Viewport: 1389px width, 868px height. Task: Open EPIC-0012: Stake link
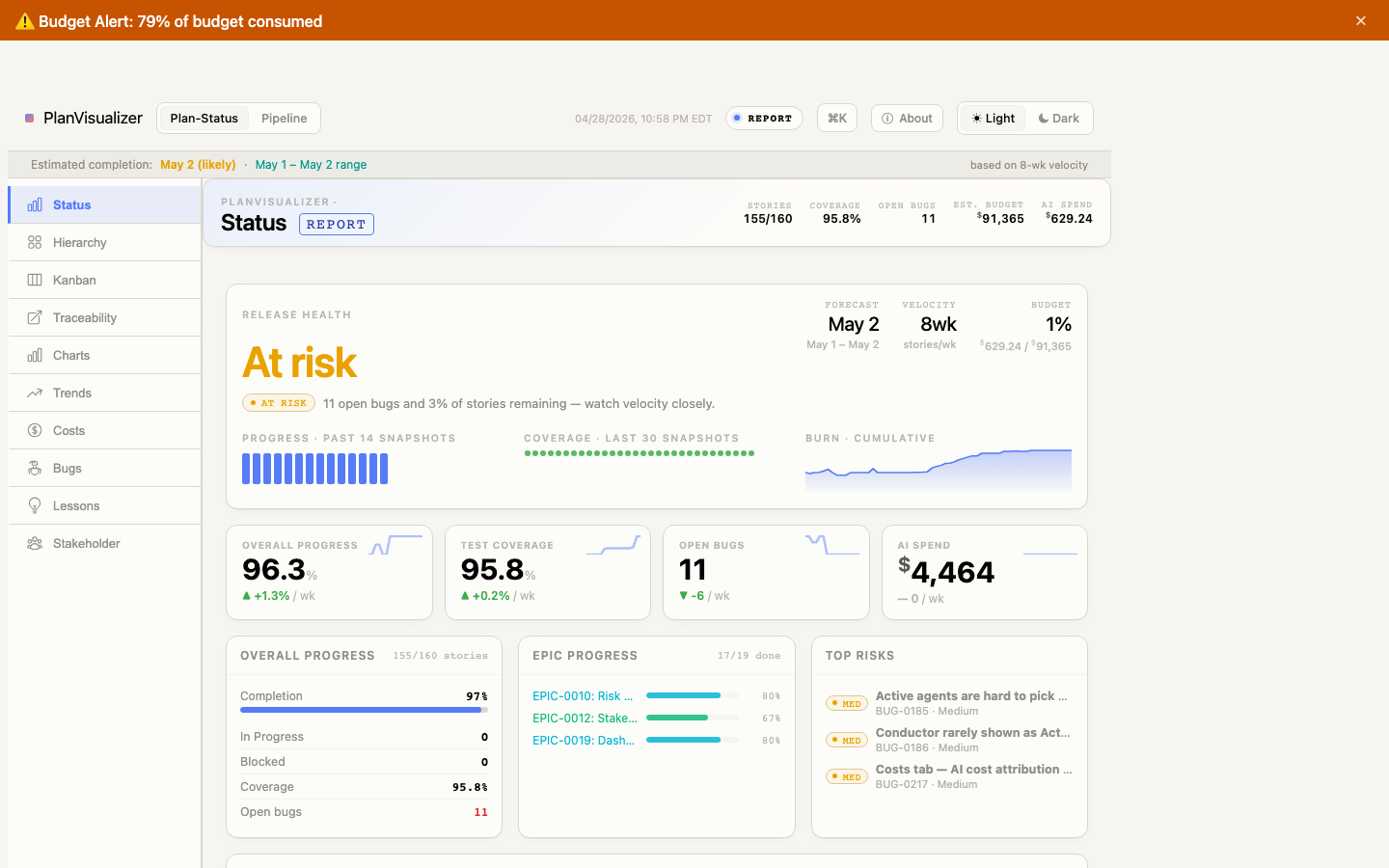point(585,718)
